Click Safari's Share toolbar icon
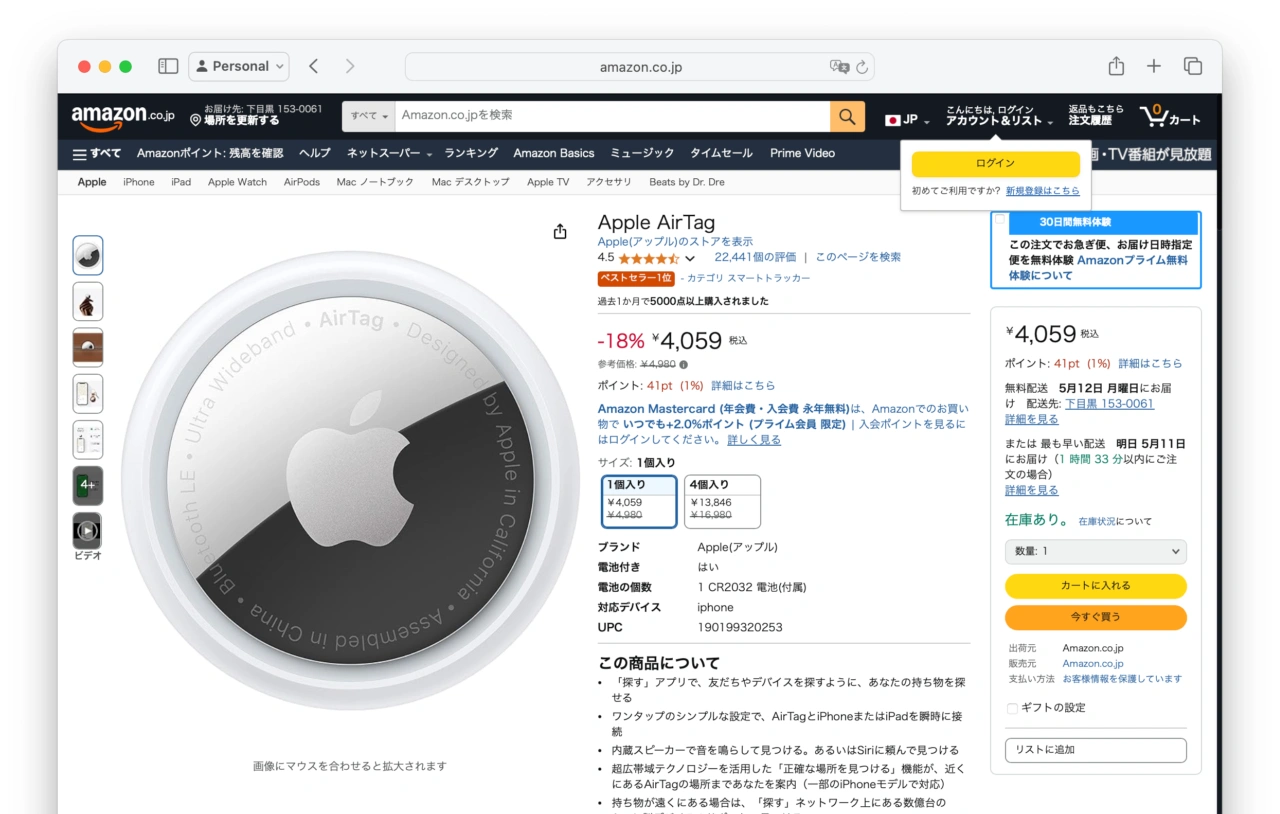Image resolution: width=1280 pixels, height=814 pixels. pos(1116,66)
